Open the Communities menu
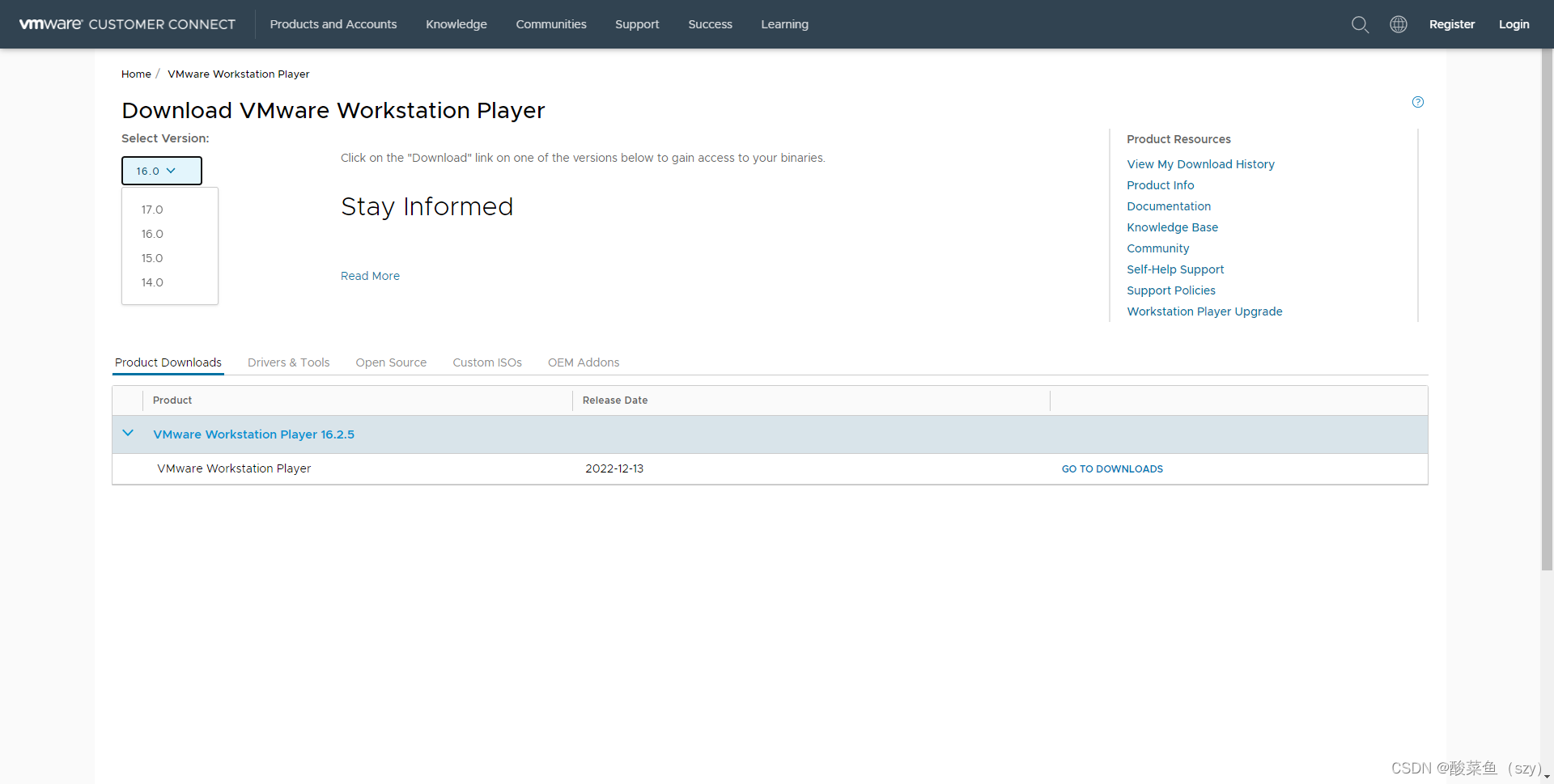This screenshot has width=1554, height=784. coord(551,24)
